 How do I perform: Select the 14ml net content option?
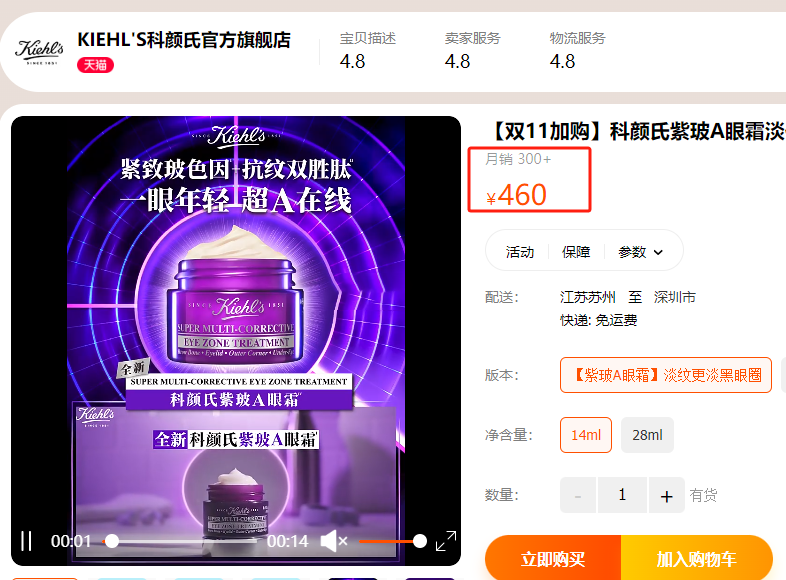click(x=585, y=435)
